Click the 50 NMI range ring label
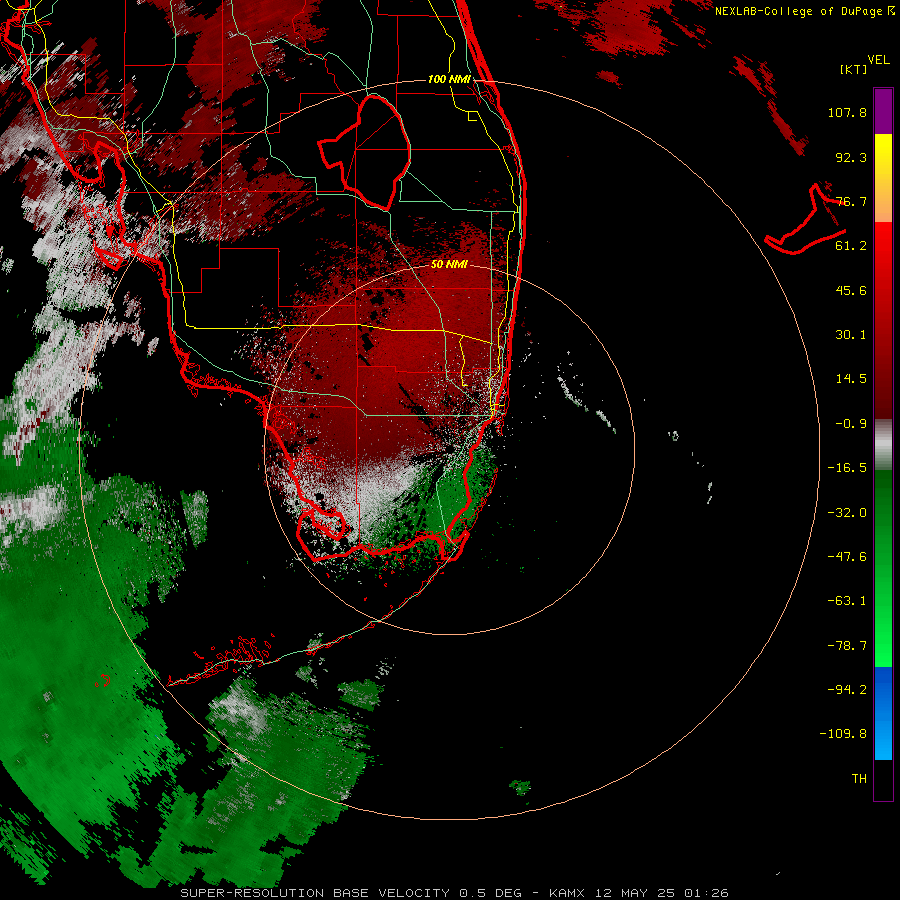Viewport: 900px width, 900px height. 449,265
